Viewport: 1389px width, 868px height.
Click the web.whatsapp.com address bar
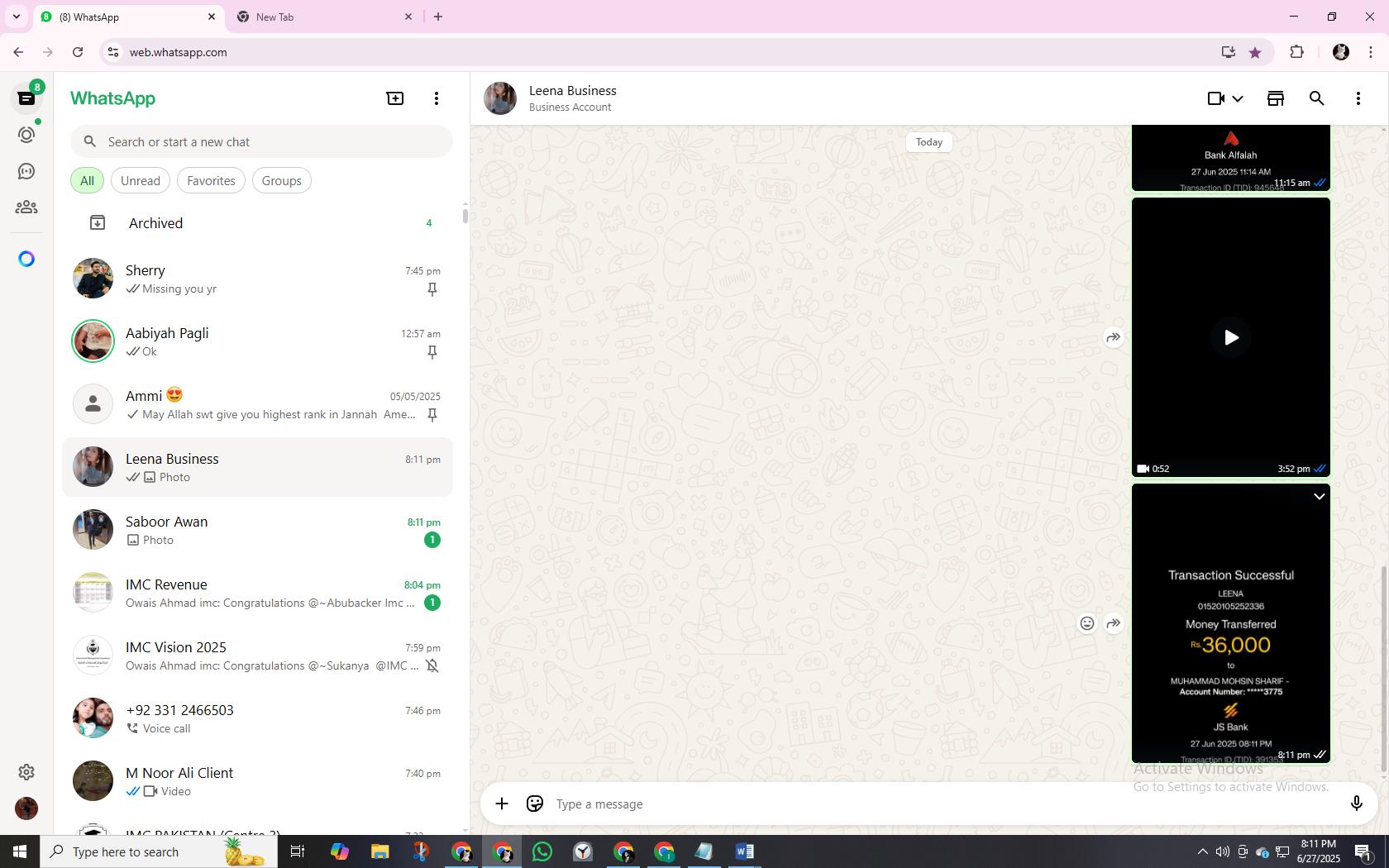[x=661, y=52]
